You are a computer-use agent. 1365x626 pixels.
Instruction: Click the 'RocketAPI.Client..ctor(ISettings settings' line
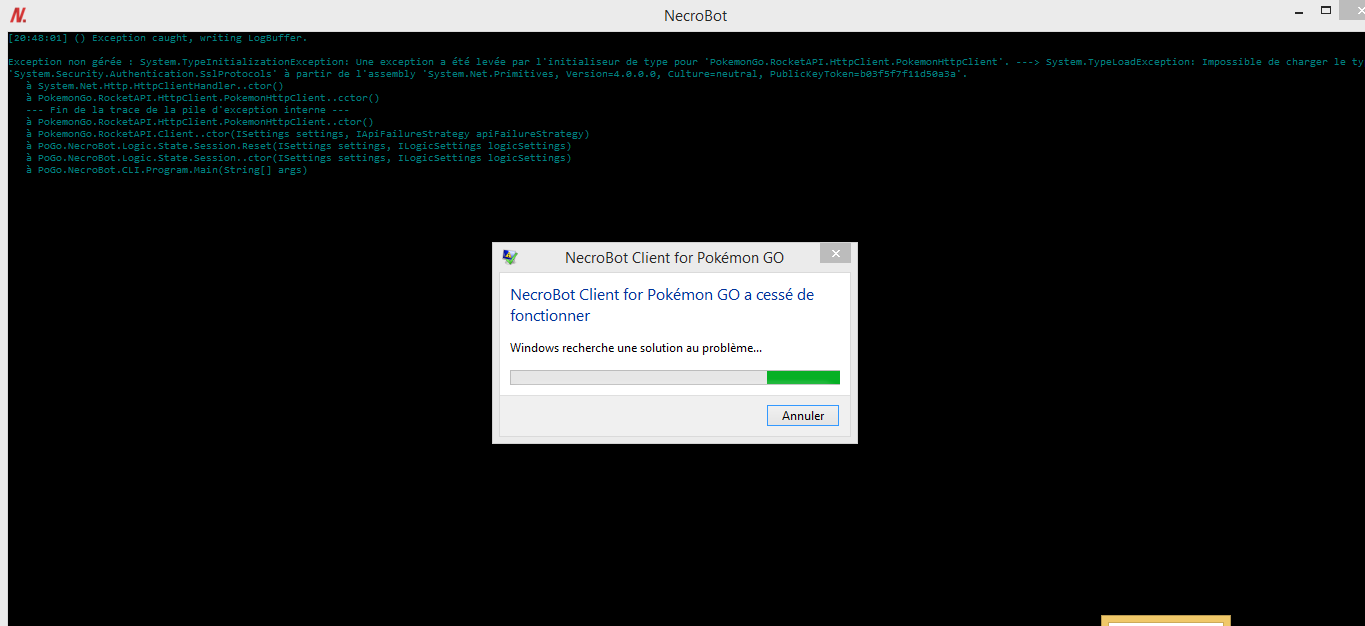tap(308, 134)
